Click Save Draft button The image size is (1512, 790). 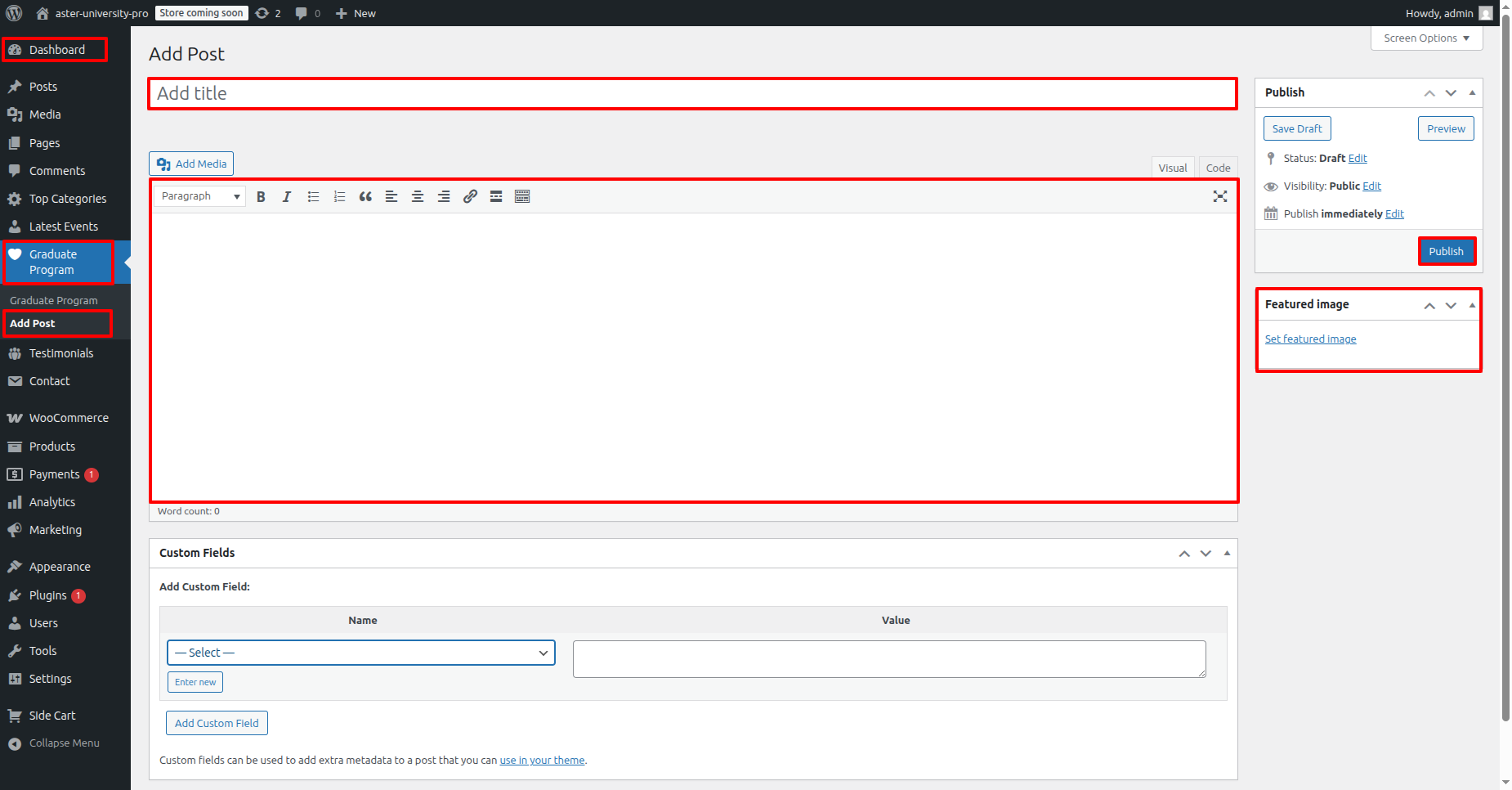1297,128
